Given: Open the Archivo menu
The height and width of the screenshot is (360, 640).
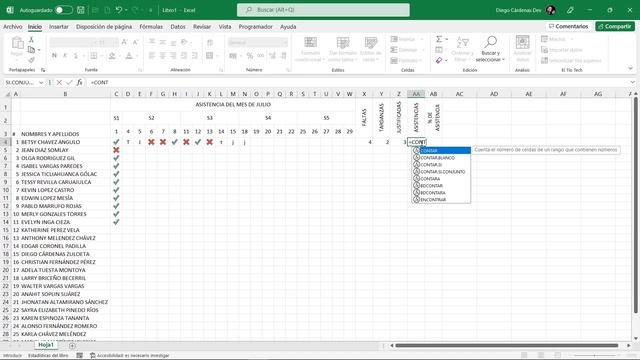Looking at the screenshot, I should (13, 27).
